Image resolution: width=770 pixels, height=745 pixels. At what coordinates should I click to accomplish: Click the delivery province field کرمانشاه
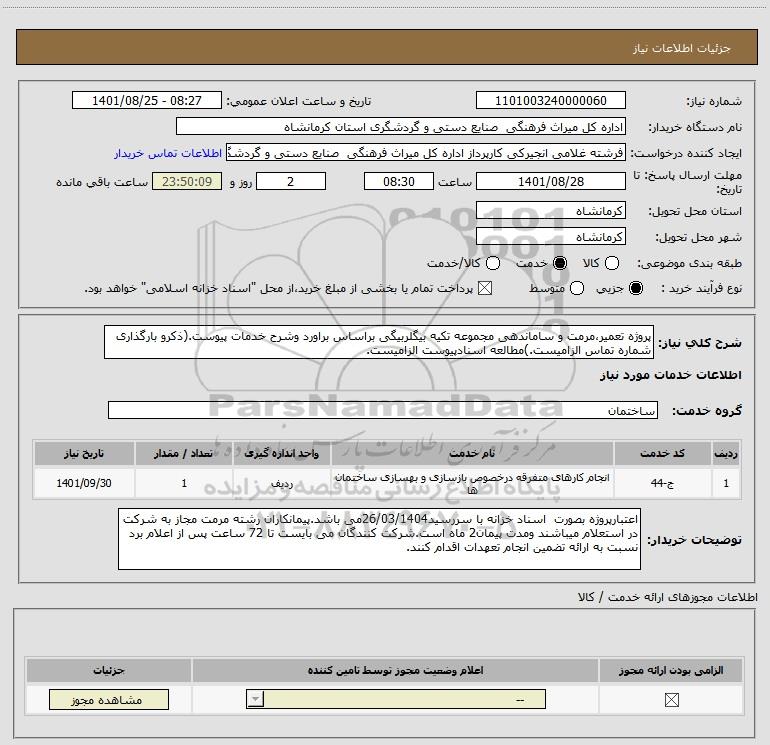click(x=550, y=211)
